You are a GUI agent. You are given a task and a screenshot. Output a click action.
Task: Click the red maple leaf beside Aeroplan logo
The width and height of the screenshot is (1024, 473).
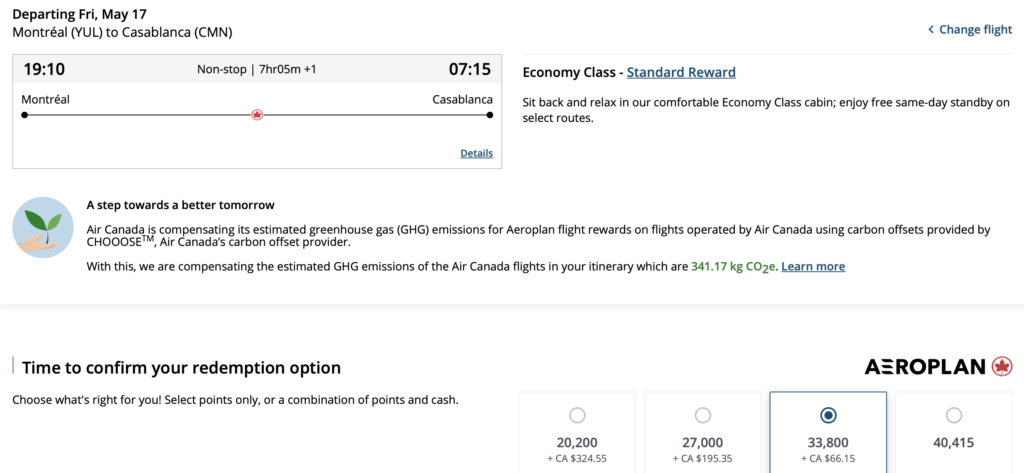coord(1002,367)
